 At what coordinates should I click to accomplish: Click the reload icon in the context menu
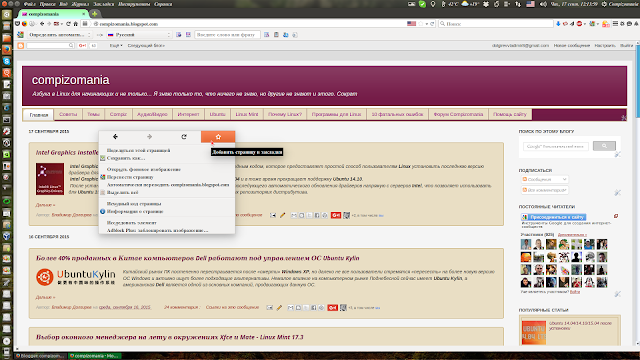click(184, 137)
